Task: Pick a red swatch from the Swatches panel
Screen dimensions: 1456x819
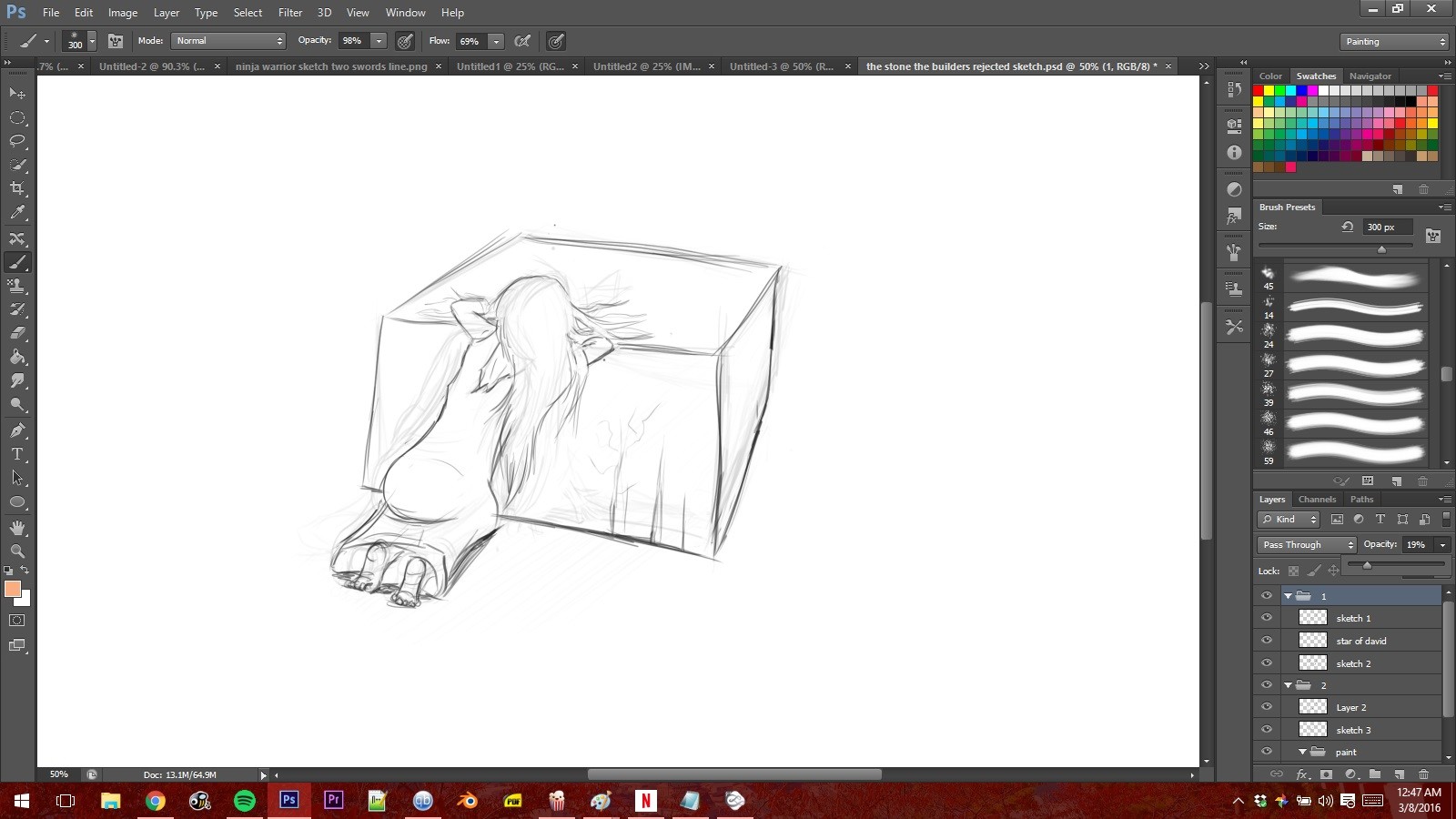Action: point(1259,90)
